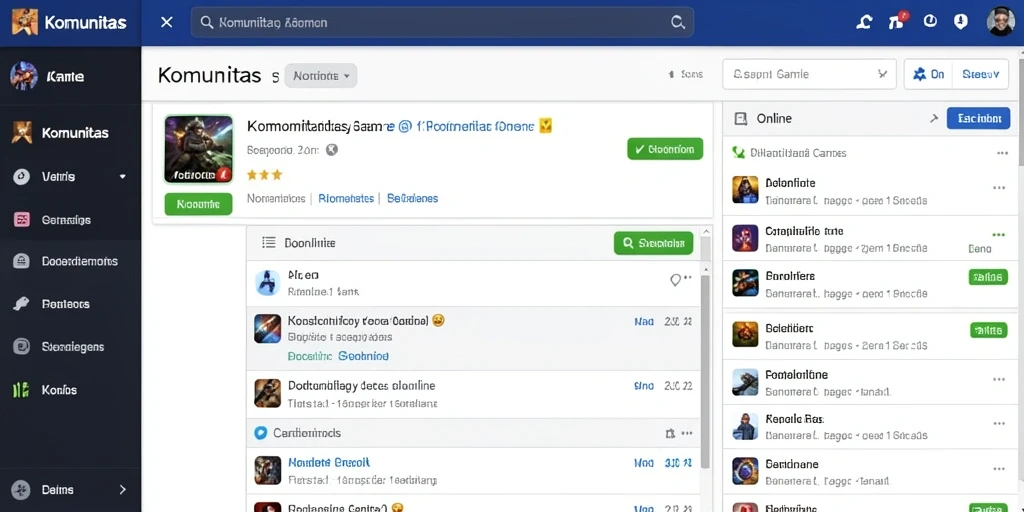The width and height of the screenshot is (1024, 512).
Task: Click green badge in Borolnitere row
Action: [x=987, y=277]
